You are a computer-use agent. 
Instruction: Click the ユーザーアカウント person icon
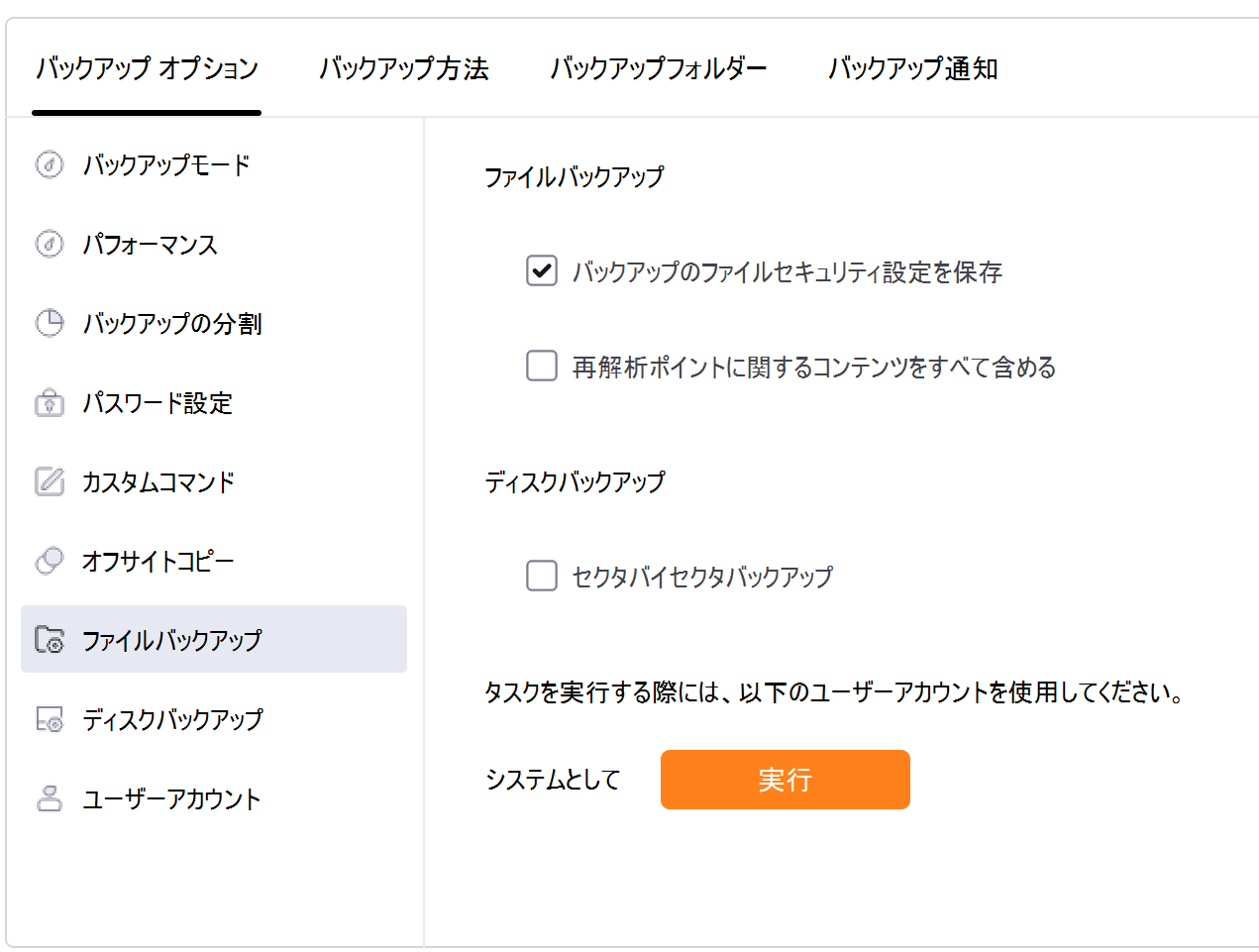coord(50,798)
